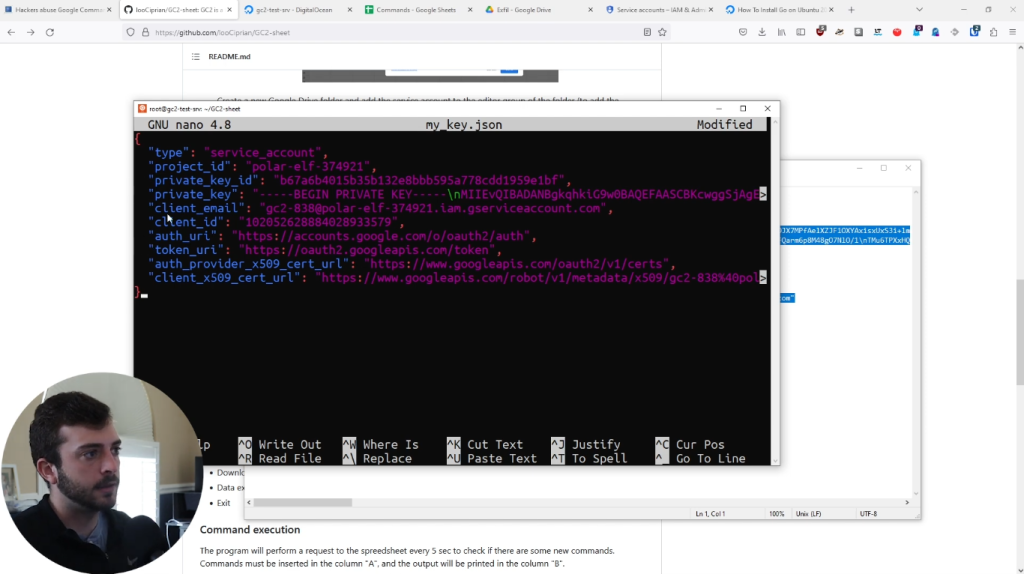
Task: Click the red round extension icon
Action: pyautogui.click(x=897, y=32)
